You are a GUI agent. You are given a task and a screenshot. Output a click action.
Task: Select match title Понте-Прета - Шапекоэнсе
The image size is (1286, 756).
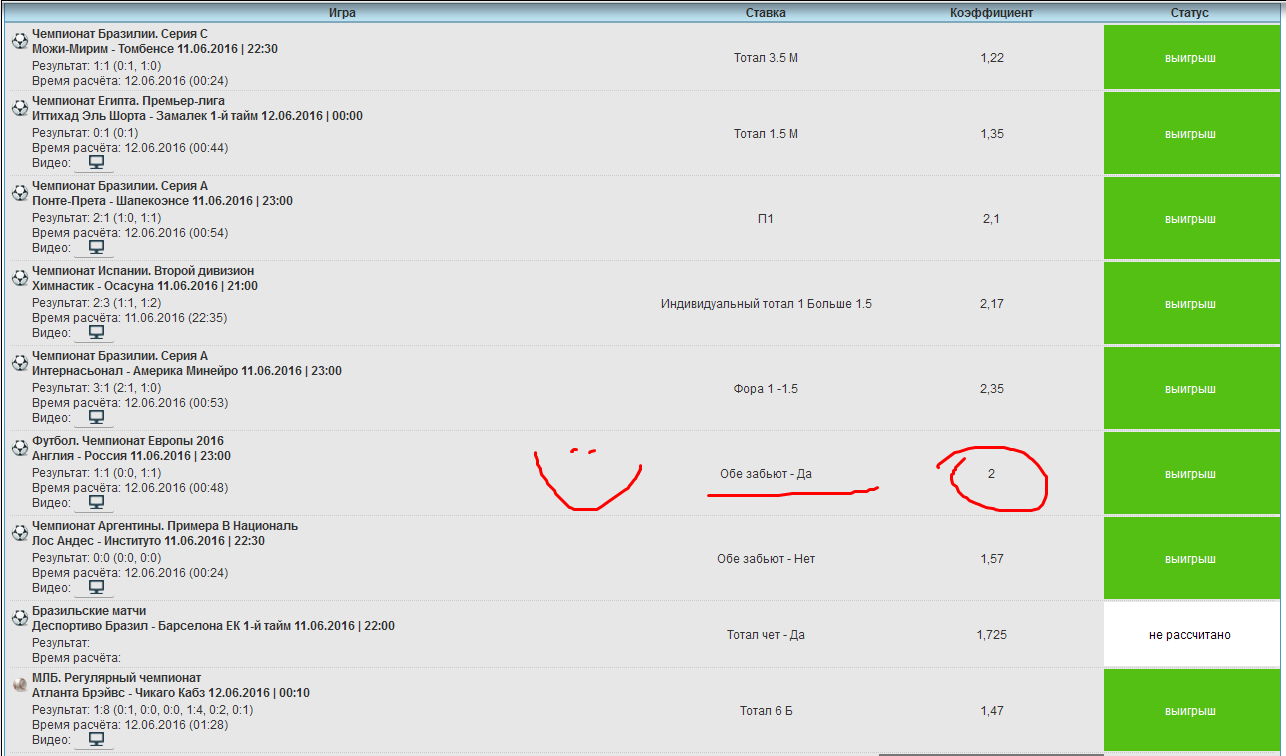pyautogui.click(x=162, y=201)
